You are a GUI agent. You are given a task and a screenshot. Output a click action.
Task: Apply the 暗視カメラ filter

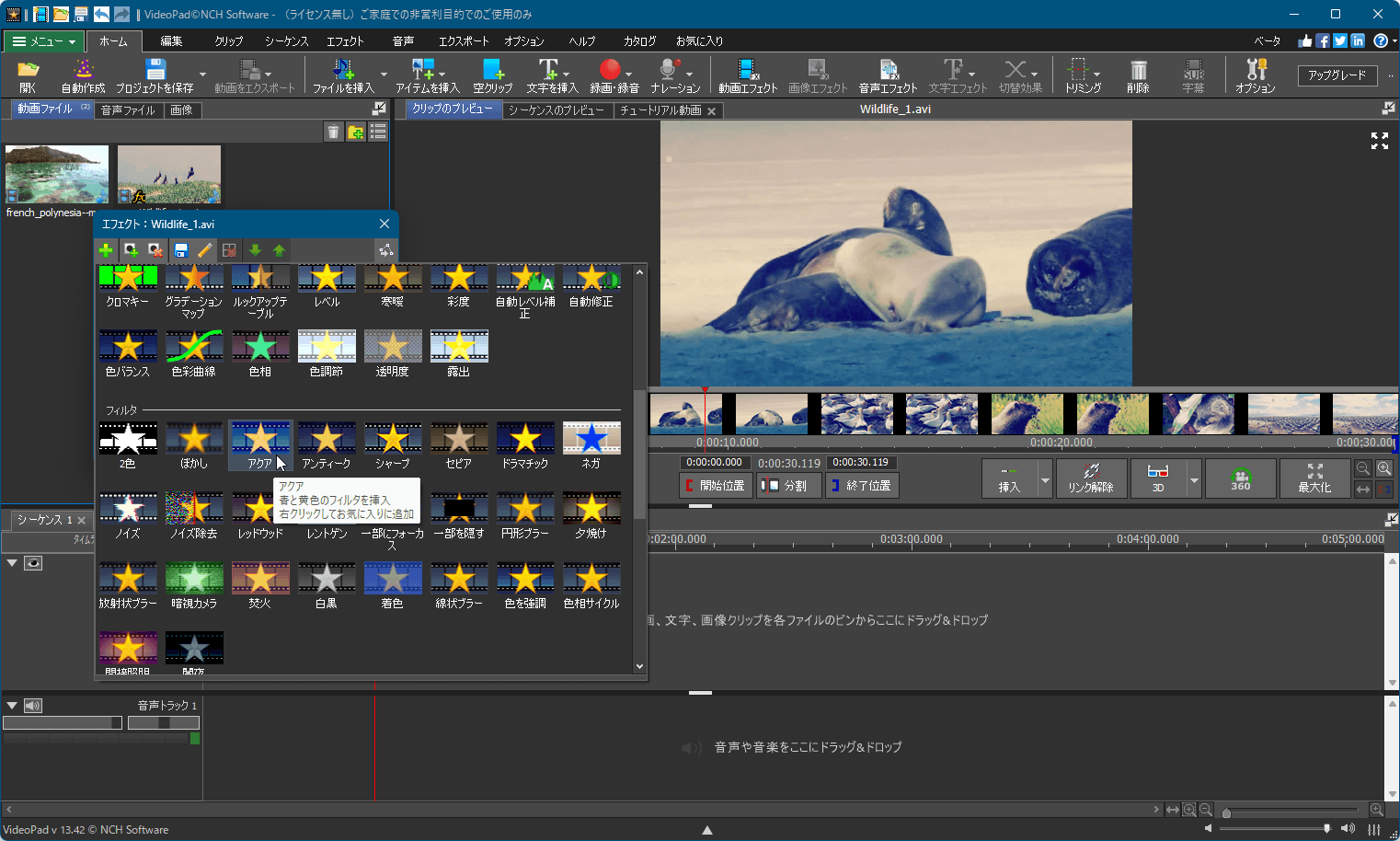coord(194,585)
